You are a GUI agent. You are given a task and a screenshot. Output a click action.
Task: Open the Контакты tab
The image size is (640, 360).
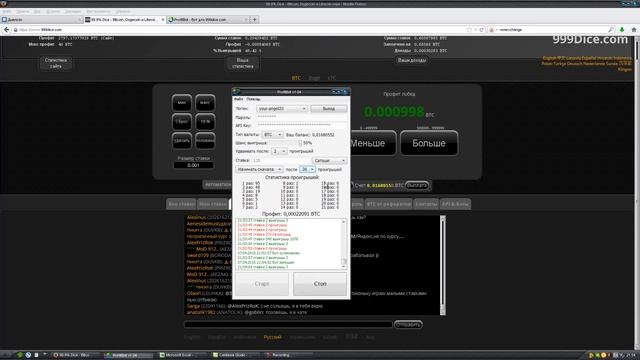click(x=426, y=204)
